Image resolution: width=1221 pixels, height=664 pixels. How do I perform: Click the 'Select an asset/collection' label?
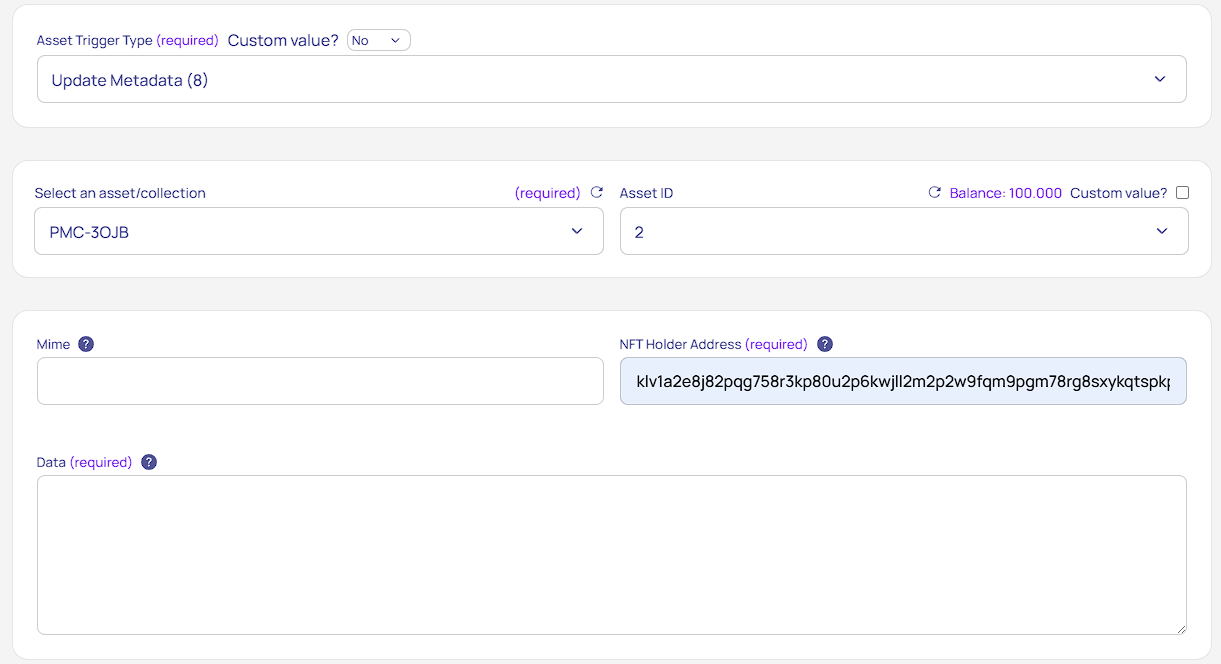click(120, 193)
